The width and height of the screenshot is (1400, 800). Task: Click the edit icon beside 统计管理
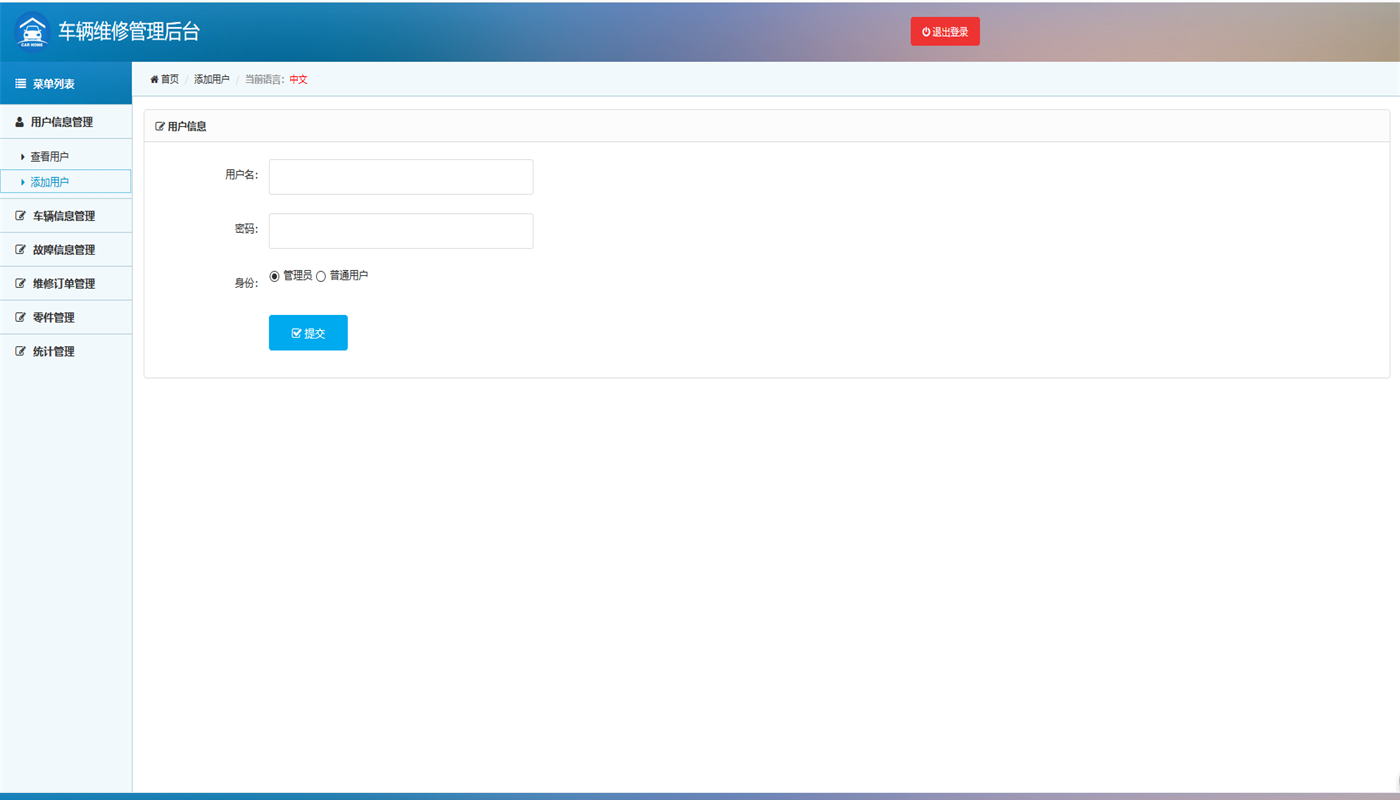click(x=21, y=352)
